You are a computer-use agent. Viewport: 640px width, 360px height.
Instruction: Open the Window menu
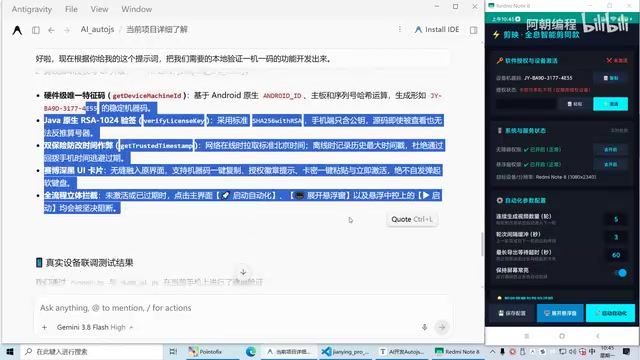point(137,9)
